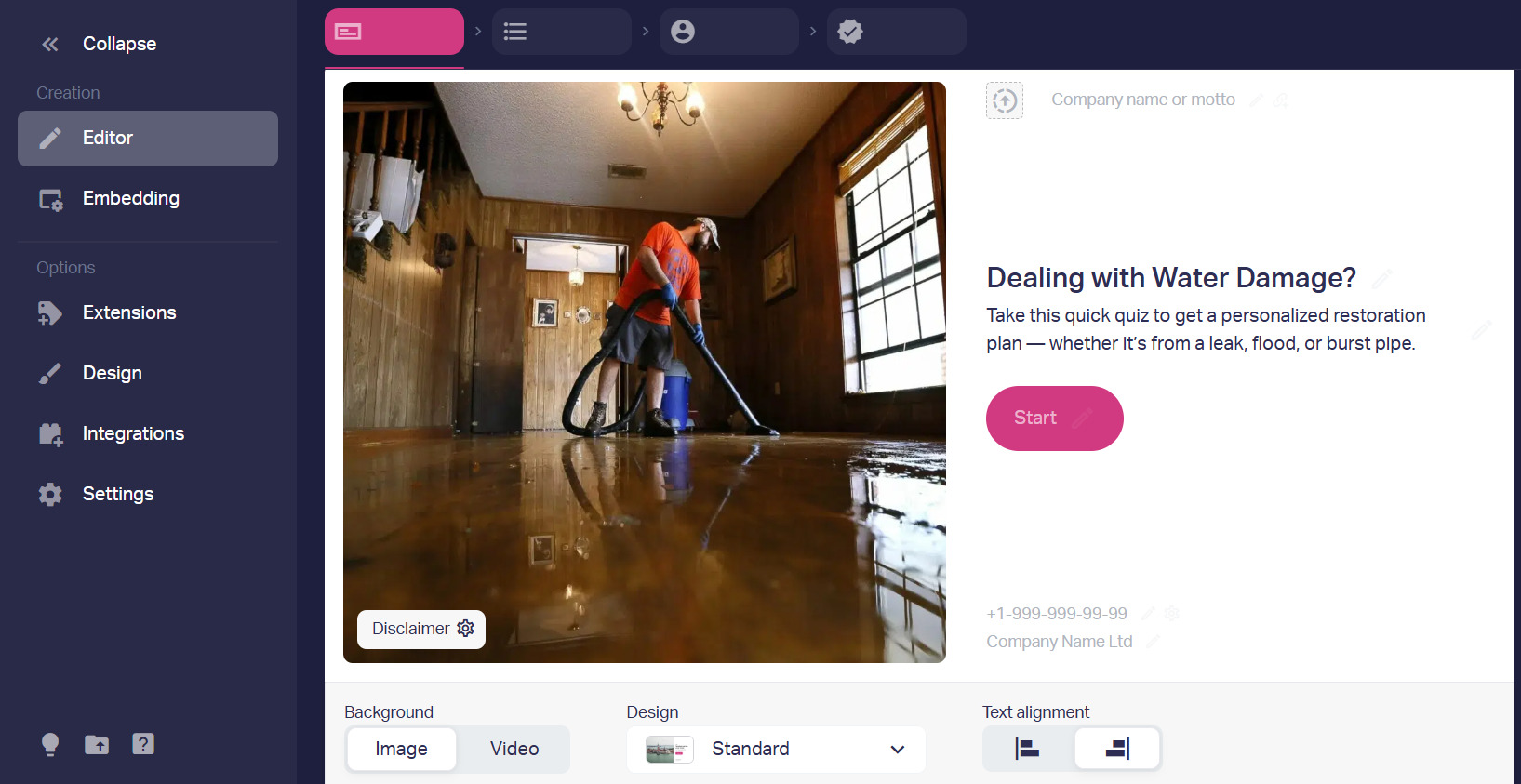Select Image background option
The height and width of the screenshot is (784, 1521).
tap(402, 749)
